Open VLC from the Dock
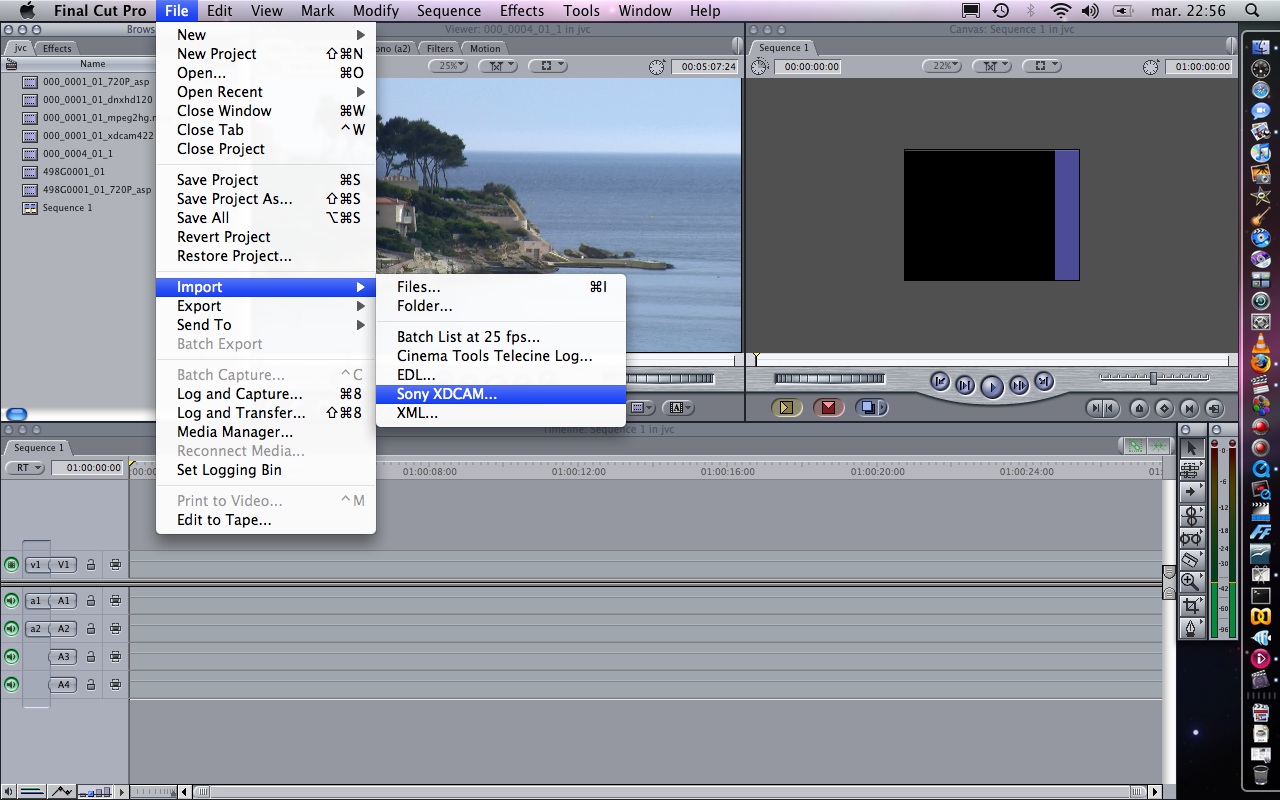 (1261, 342)
